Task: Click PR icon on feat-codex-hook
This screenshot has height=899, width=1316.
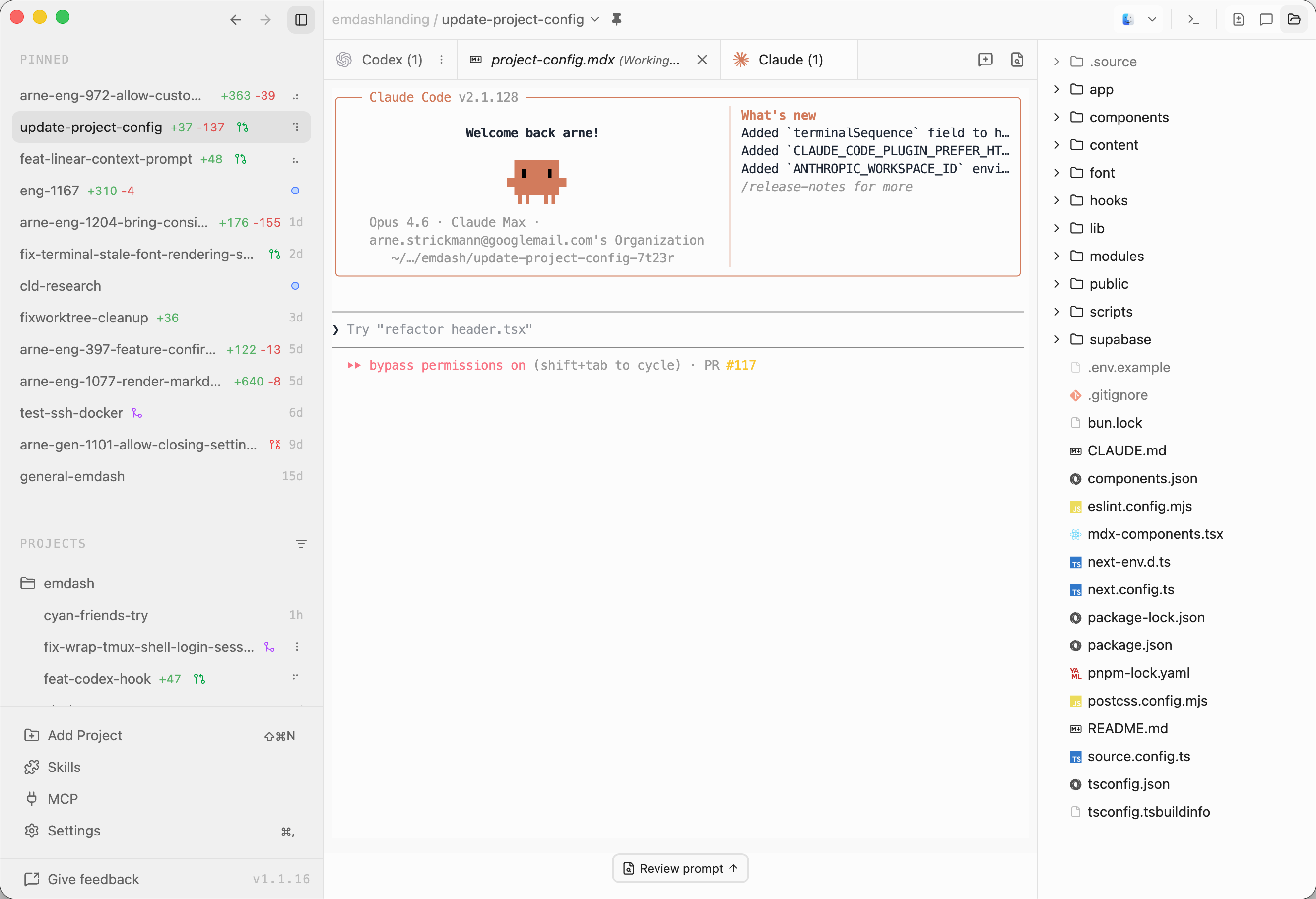Action: click(x=199, y=678)
